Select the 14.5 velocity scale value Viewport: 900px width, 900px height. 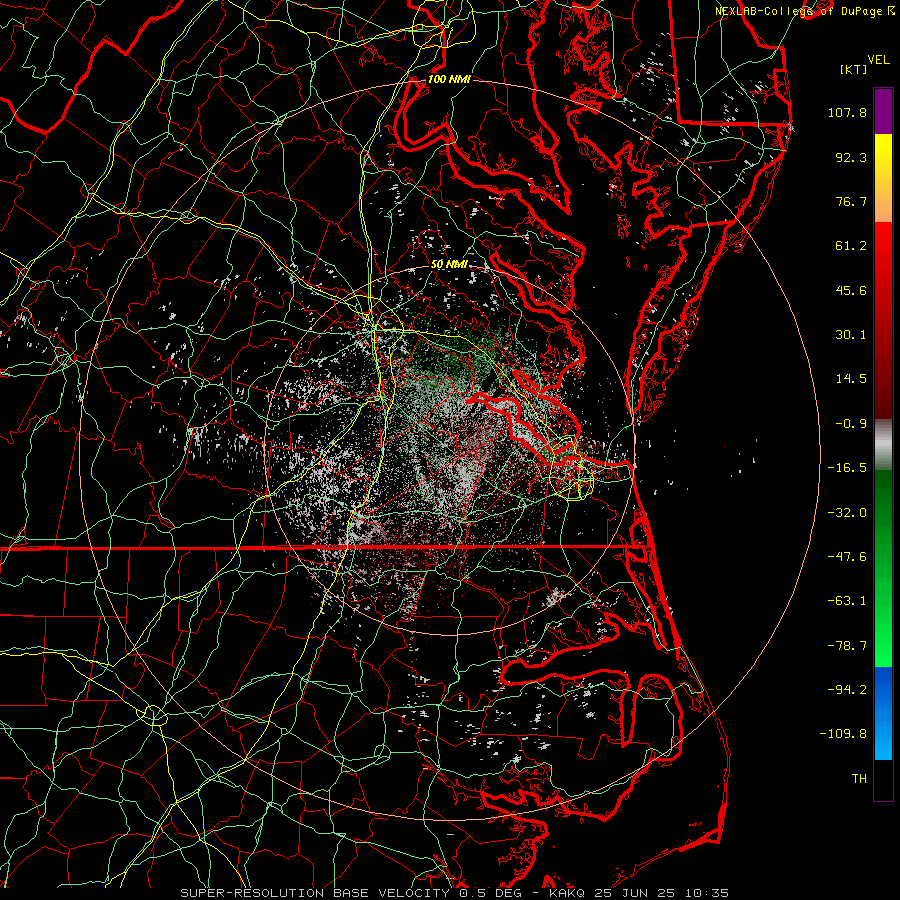851,379
